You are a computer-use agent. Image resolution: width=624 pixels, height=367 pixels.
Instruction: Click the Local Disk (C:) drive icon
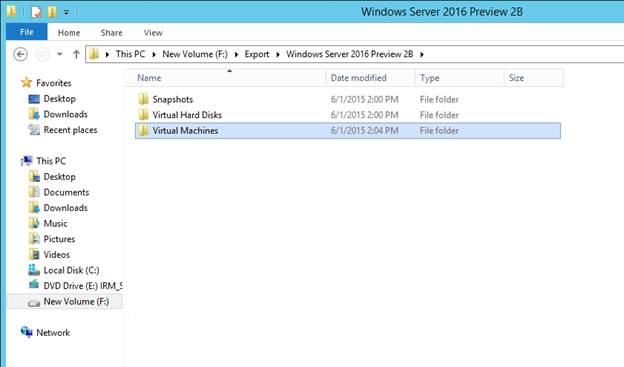click(34, 270)
